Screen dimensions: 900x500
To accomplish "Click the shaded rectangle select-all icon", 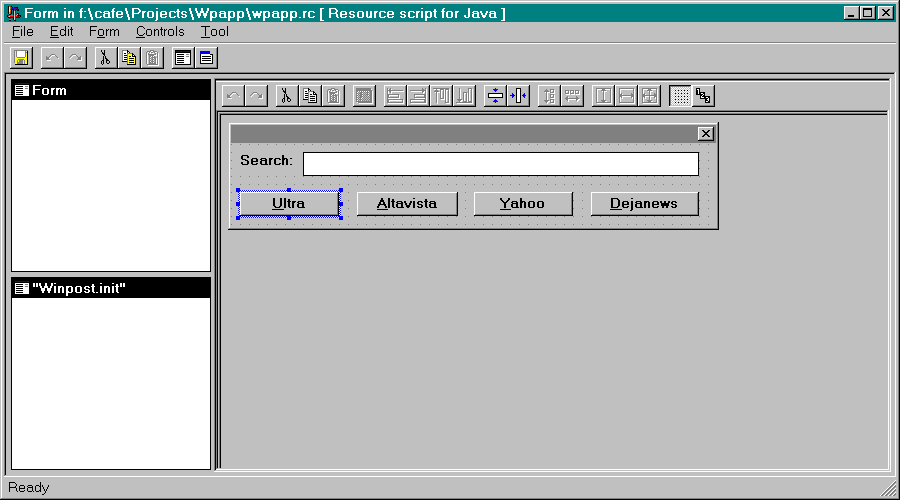I will click(364, 96).
